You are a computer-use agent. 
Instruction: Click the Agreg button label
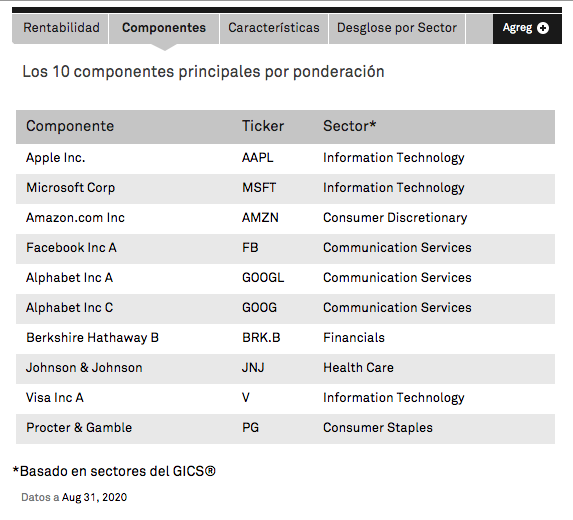517,28
